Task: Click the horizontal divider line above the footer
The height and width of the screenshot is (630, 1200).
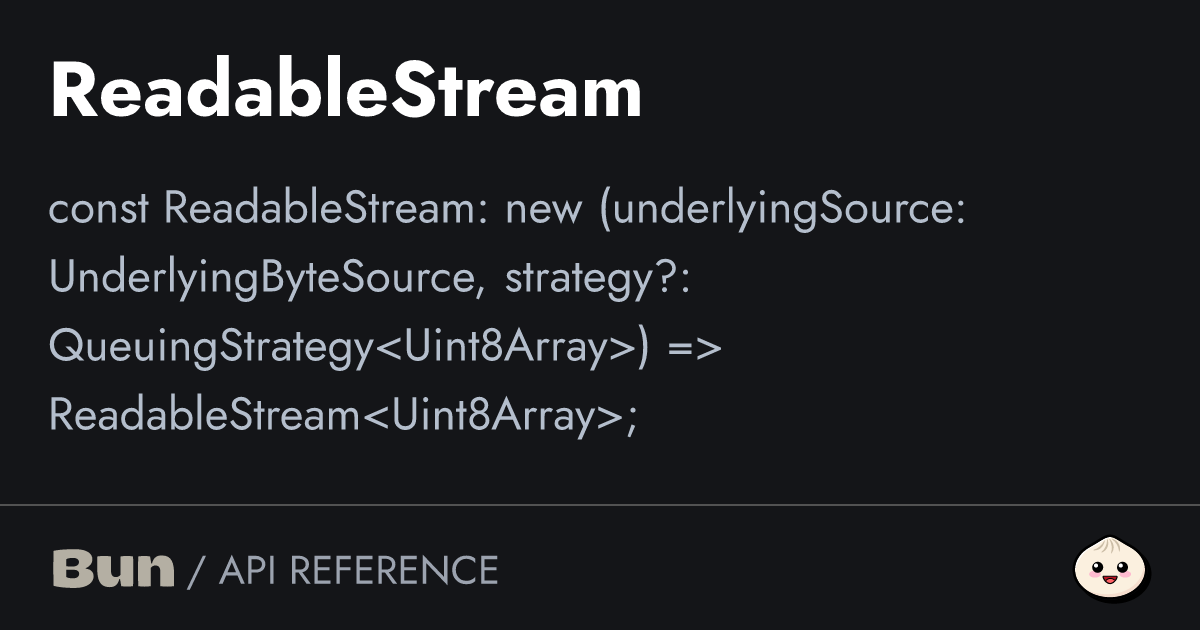Action: pyautogui.click(x=600, y=506)
